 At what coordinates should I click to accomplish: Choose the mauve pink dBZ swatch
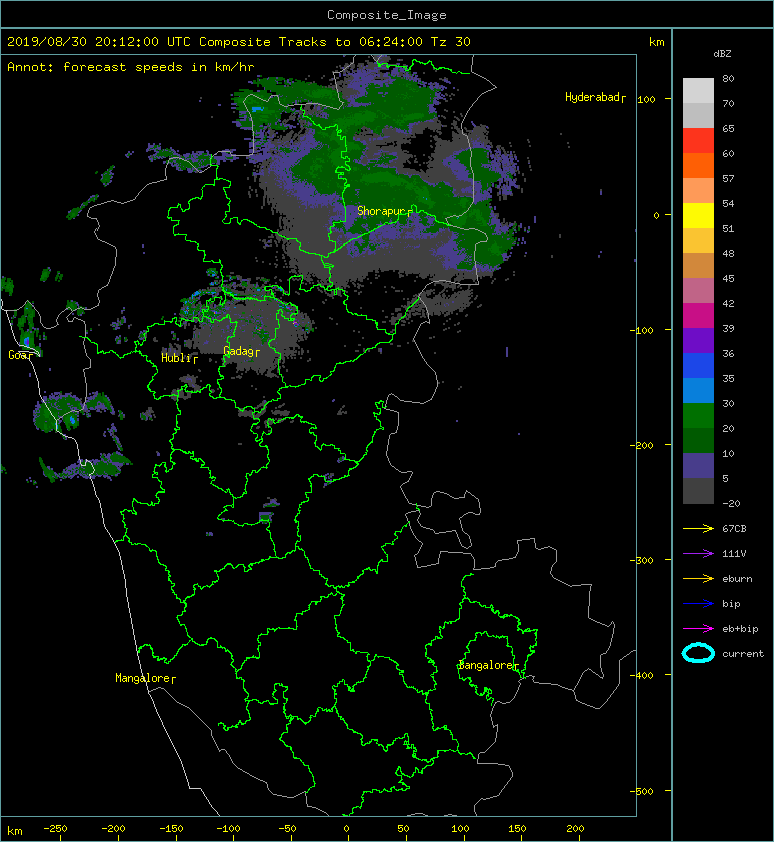click(x=698, y=291)
